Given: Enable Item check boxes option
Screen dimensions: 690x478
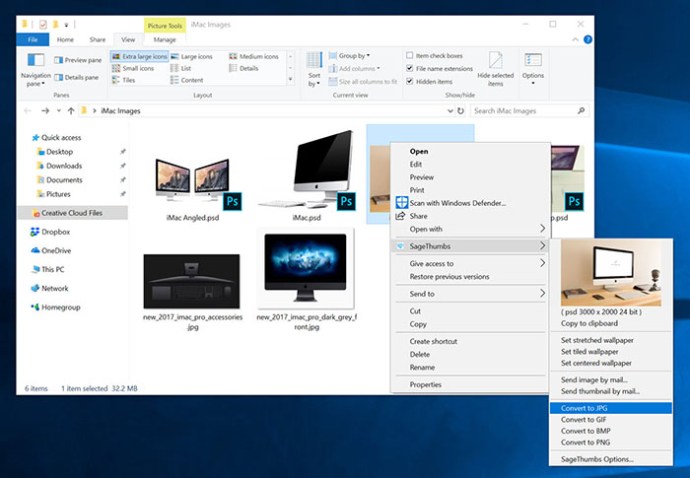Looking at the screenshot, I should tap(410, 55).
